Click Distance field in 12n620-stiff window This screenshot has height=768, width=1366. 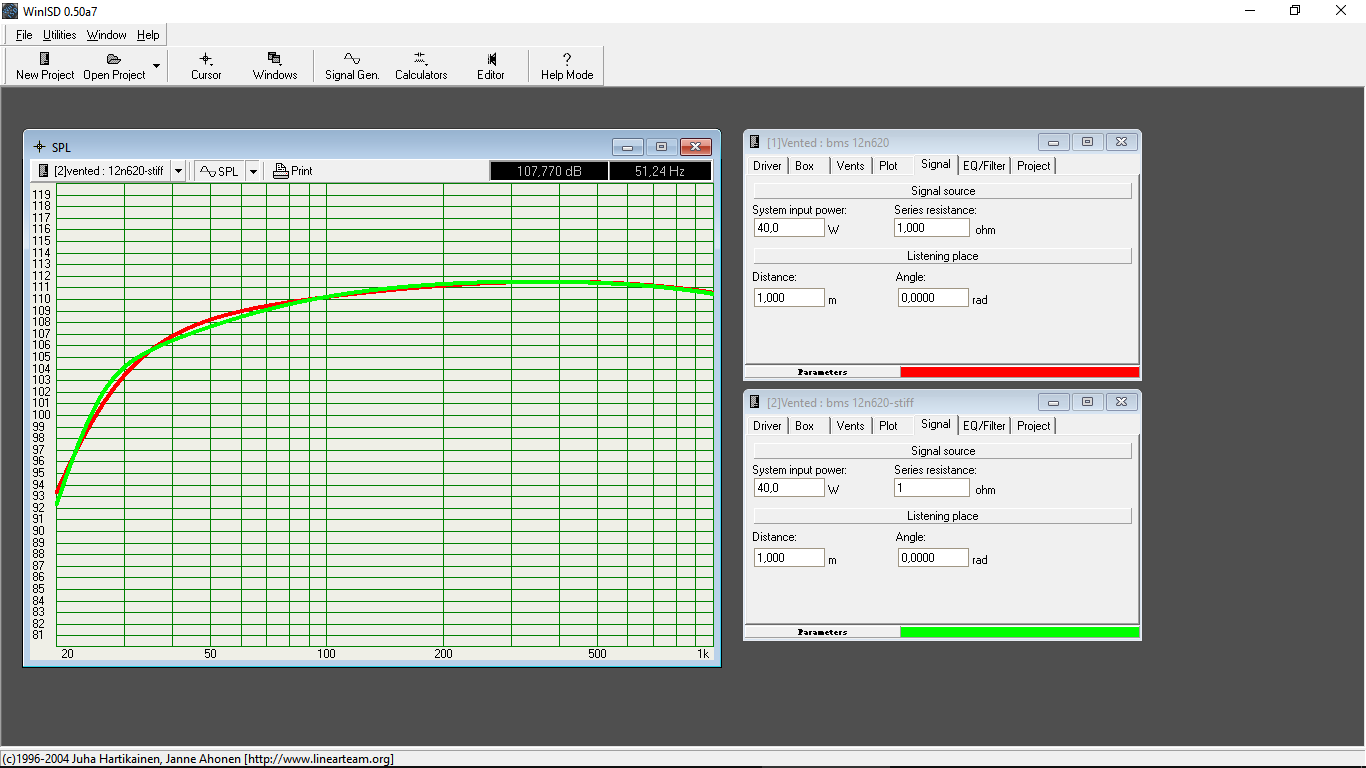click(x=789, y=558)
